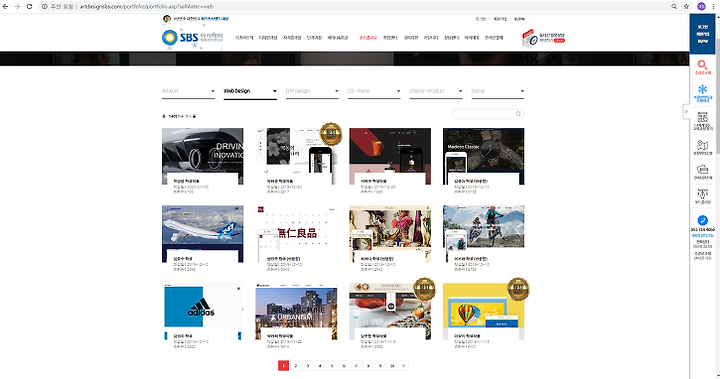This screenshot has width=720, height=379.
Task: Click the browser forward arrow
Action: click(x=17, y=6)
